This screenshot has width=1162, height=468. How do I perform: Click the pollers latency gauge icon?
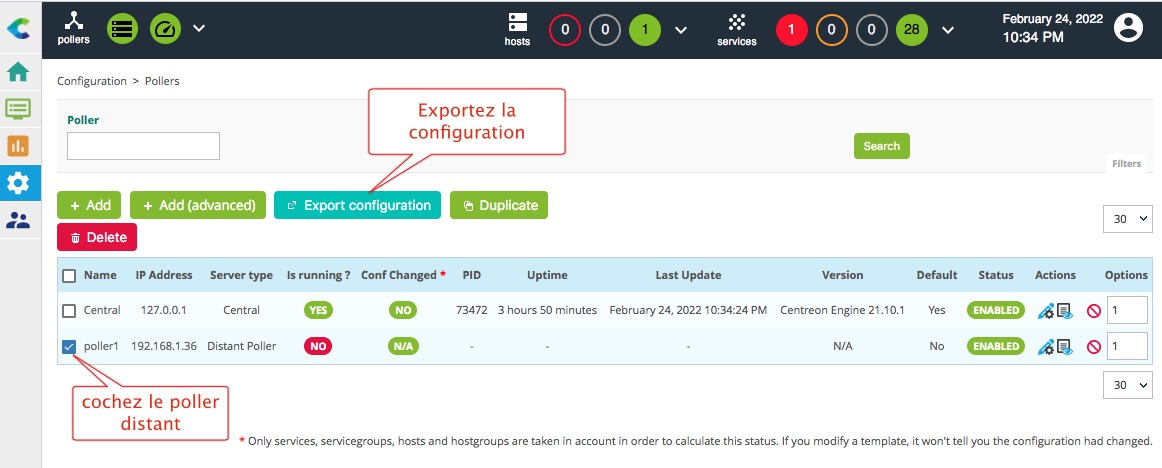pos(165,28)
